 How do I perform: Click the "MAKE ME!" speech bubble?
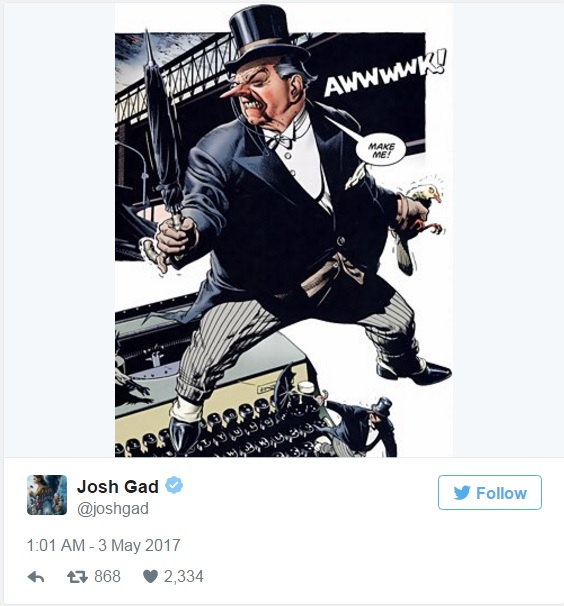pos(381,150)
